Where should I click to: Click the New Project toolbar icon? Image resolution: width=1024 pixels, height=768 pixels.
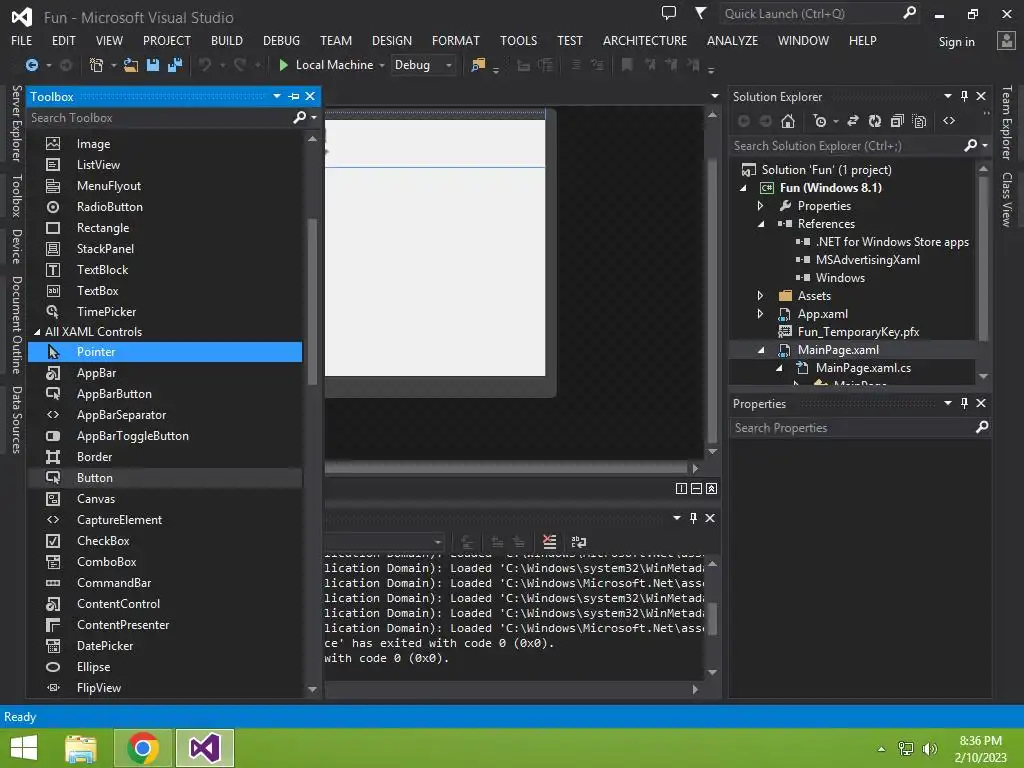click(96, 65)
